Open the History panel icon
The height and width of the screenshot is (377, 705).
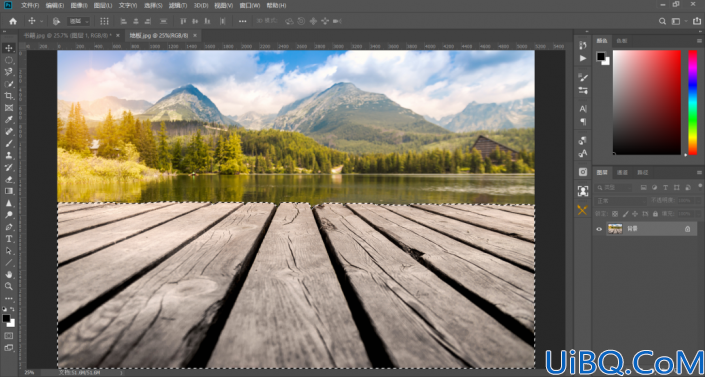(583, 45)
